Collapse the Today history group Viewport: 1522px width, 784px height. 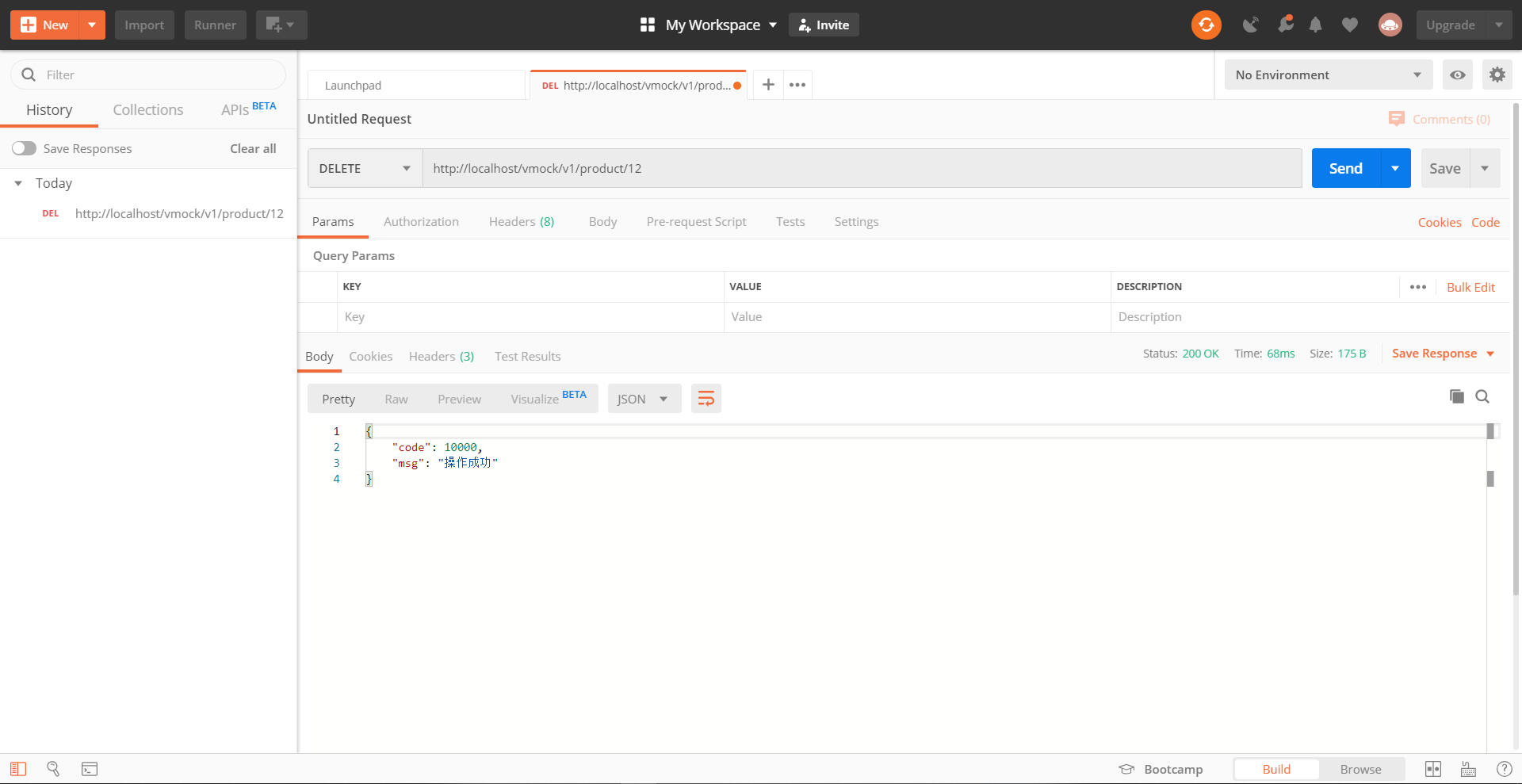18,183
